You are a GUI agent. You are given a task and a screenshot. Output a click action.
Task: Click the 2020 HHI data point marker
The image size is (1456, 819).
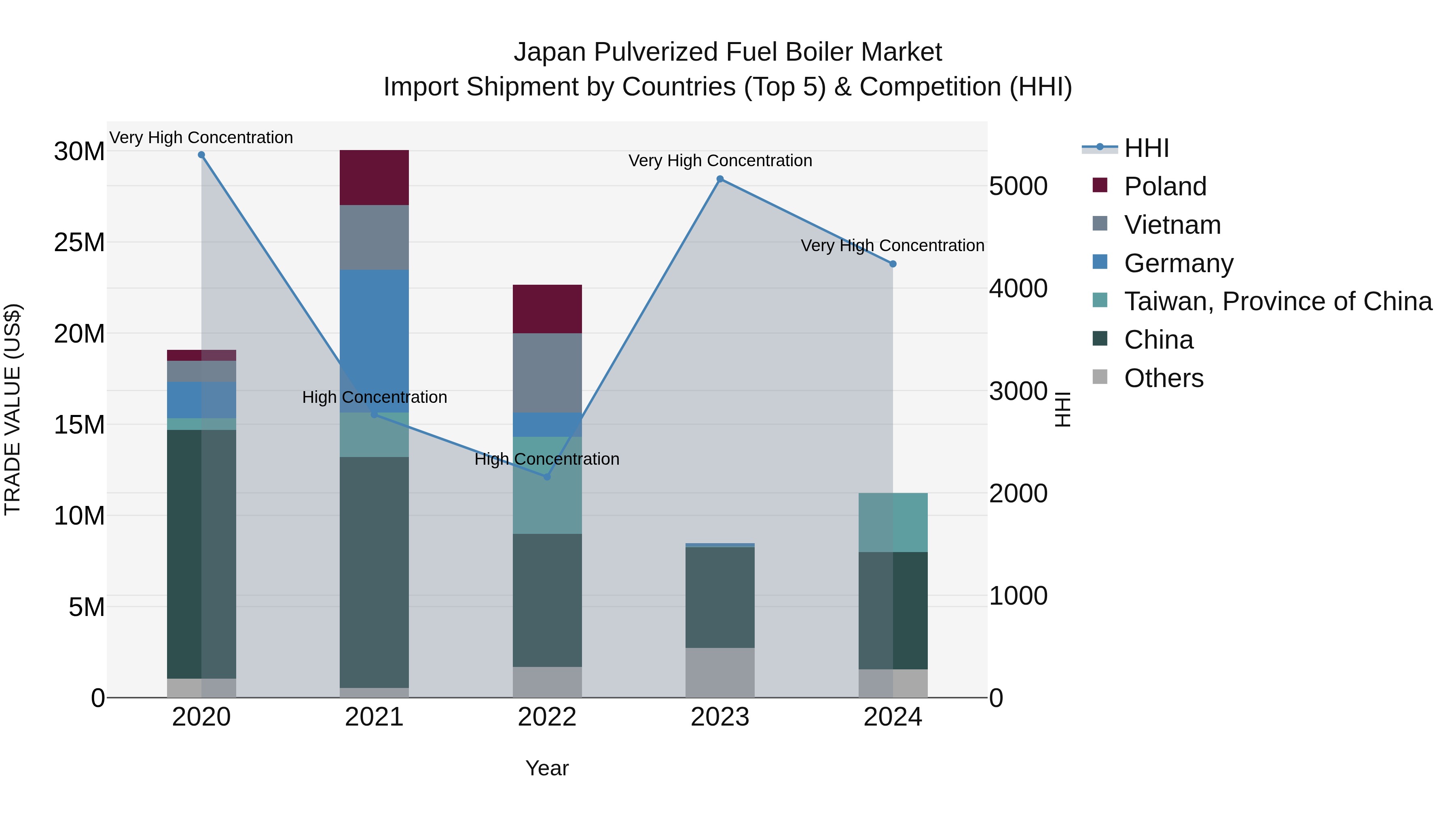pyautogui.click(x=201, y=155)
